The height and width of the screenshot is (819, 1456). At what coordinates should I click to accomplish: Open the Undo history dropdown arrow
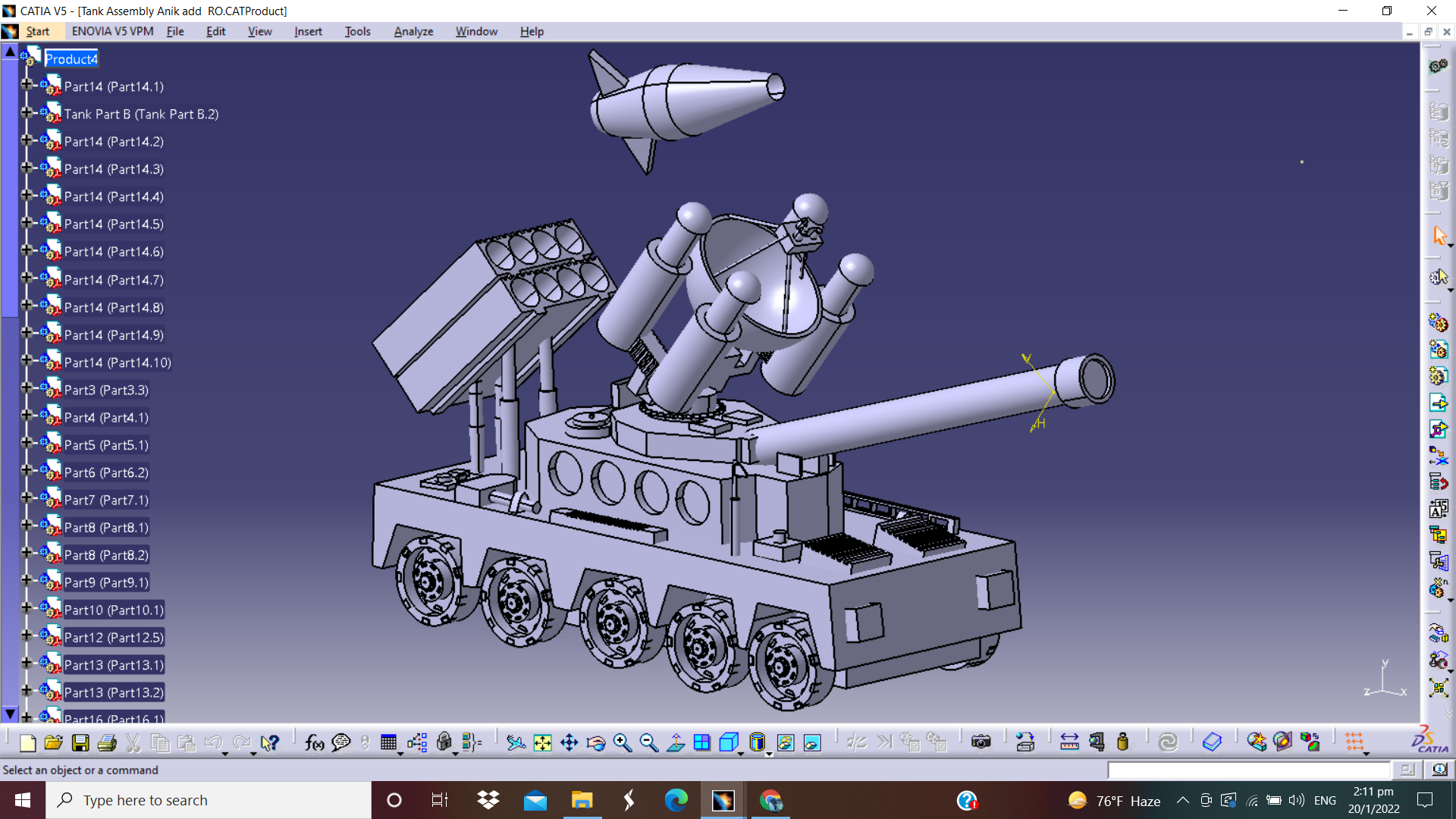pyautogui.click(x=225, y=754)
